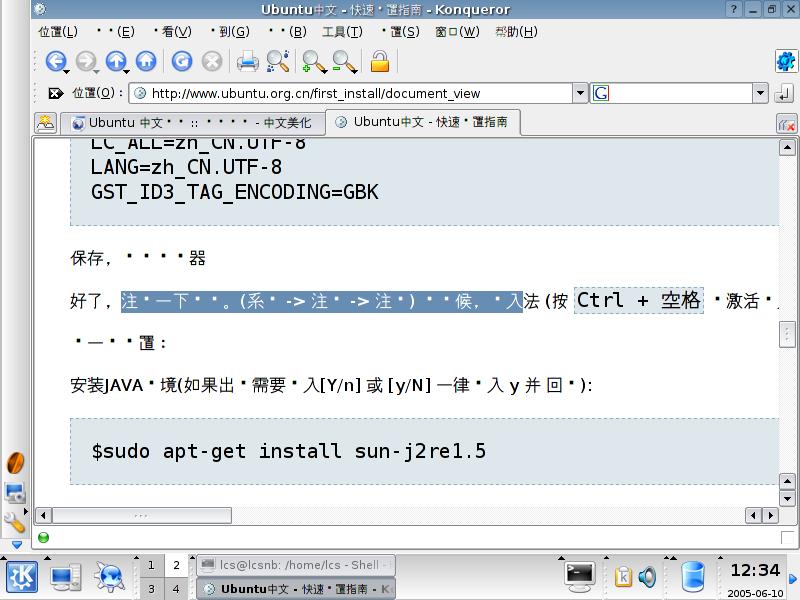Screen dimensions: 800x600
Task: Click the KDE gear throbber in the toolbar
Action: point(786,62)
